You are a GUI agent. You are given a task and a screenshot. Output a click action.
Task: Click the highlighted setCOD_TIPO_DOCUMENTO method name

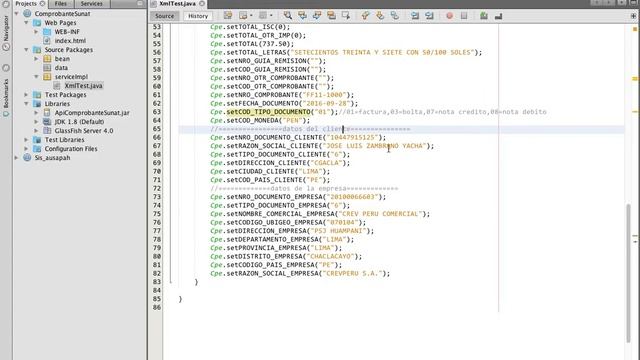[268, 112]
